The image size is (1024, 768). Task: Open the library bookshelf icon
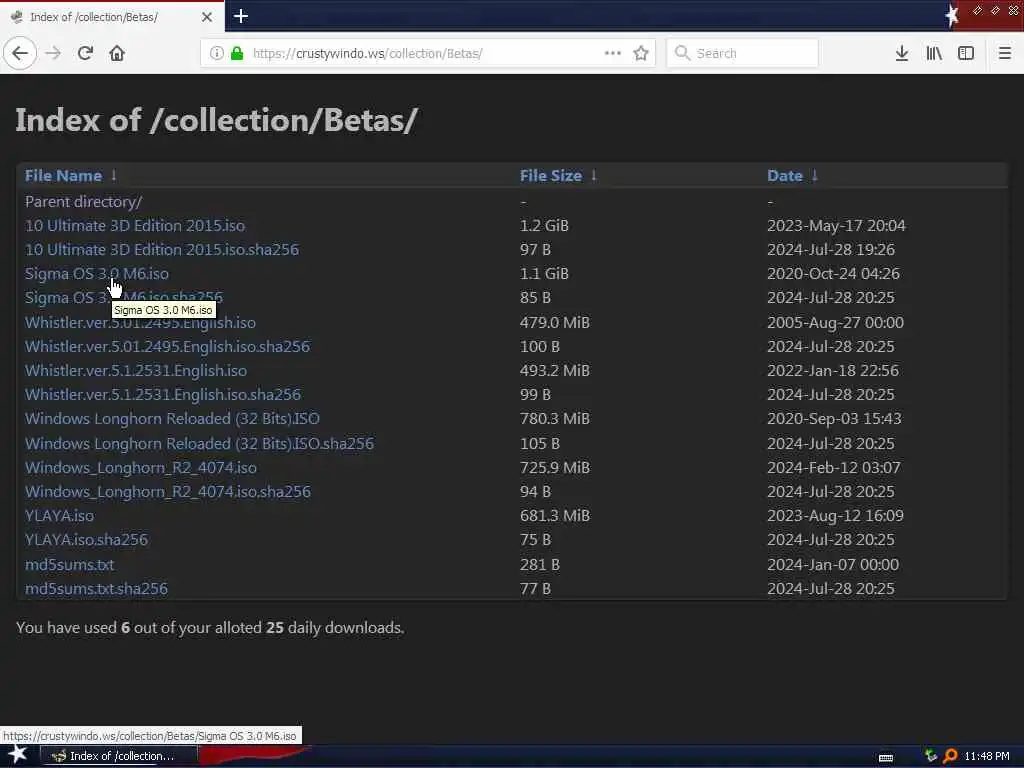tap(934, 53)
